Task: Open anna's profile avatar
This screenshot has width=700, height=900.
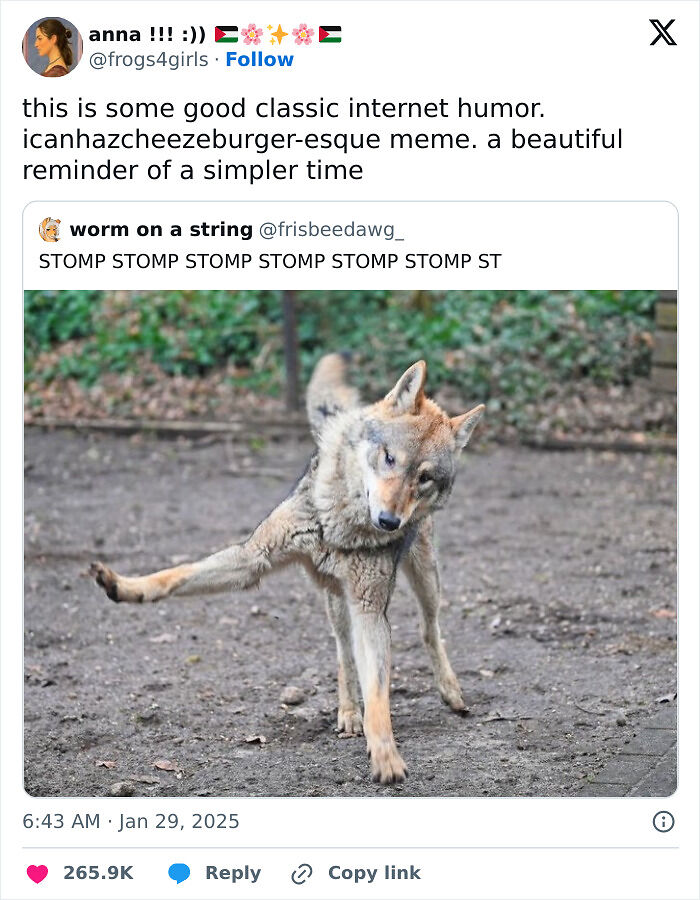Action: (x=52, y=46)
